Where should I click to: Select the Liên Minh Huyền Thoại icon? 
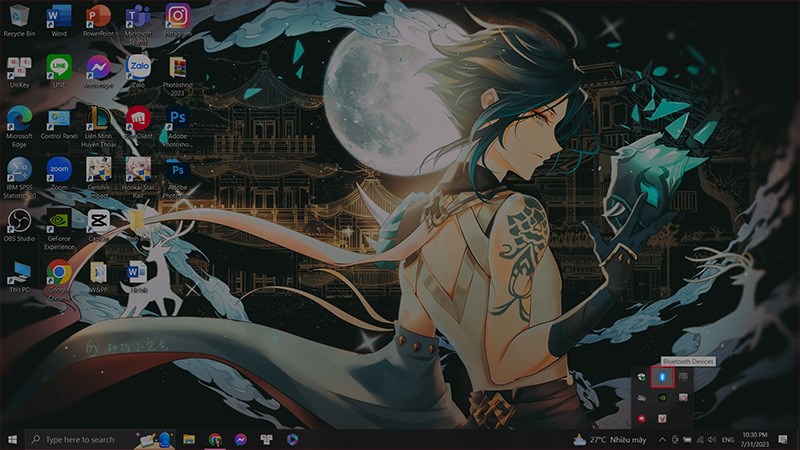point(98,127)
